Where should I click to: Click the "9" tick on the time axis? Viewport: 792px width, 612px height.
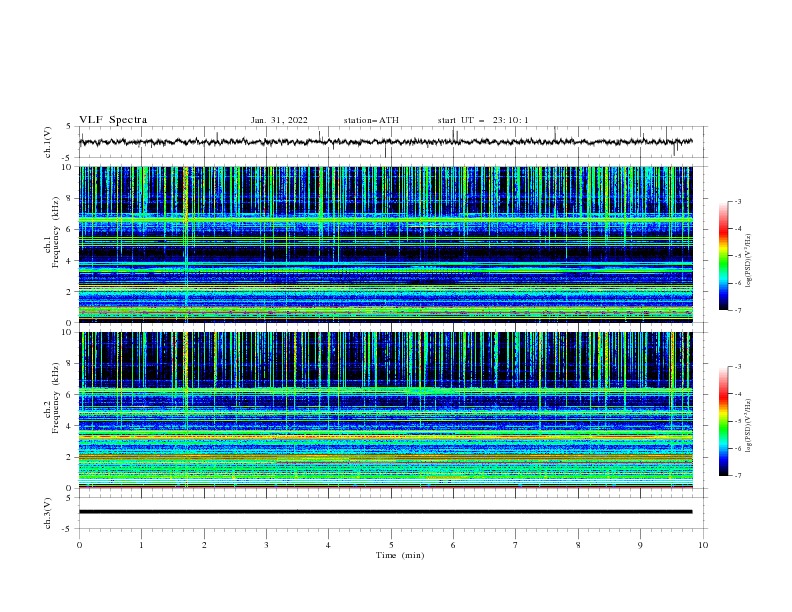coord(640,545)
